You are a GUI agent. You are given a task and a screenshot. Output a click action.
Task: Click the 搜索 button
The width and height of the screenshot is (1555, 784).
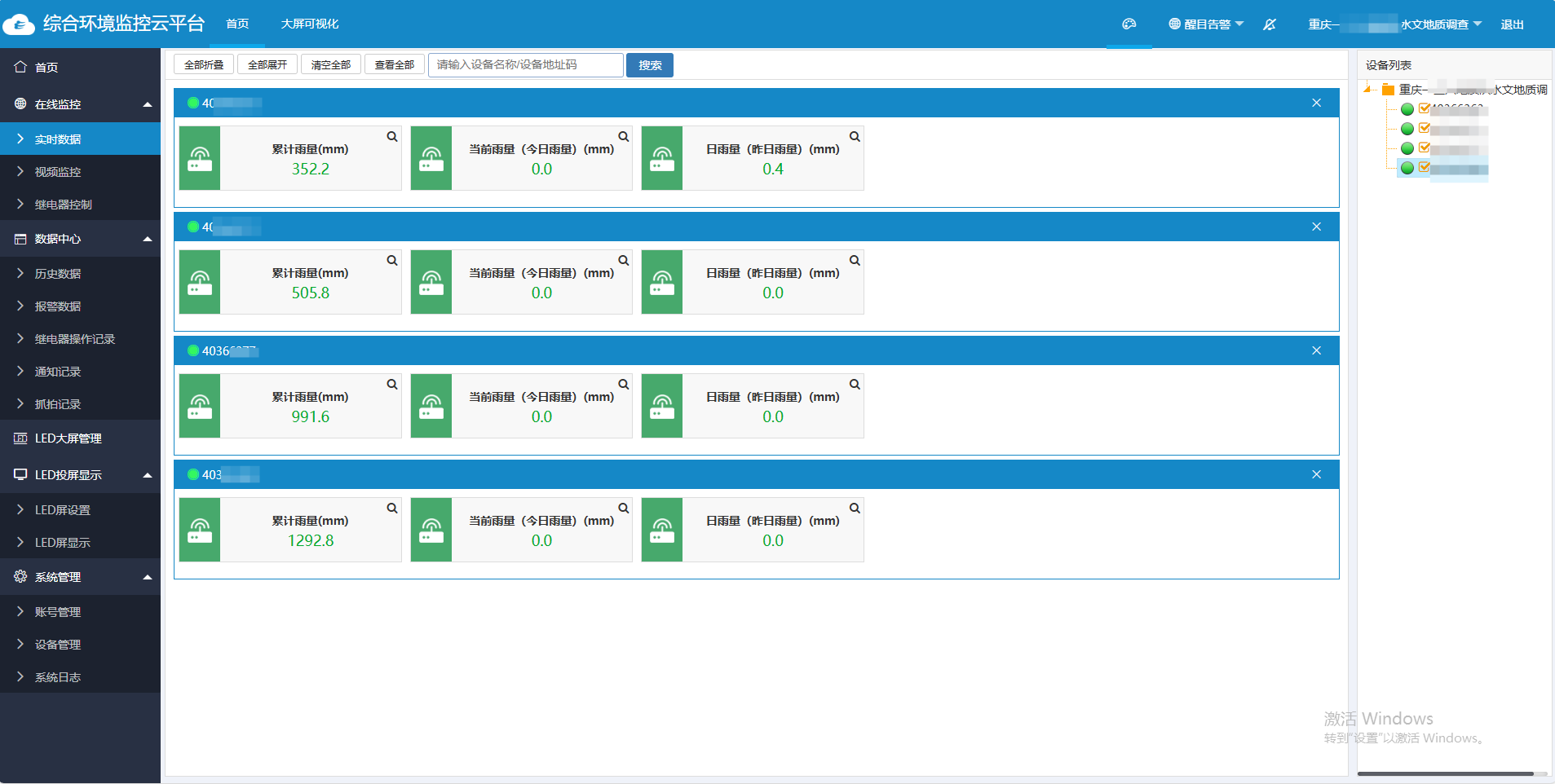pos(650,65)
